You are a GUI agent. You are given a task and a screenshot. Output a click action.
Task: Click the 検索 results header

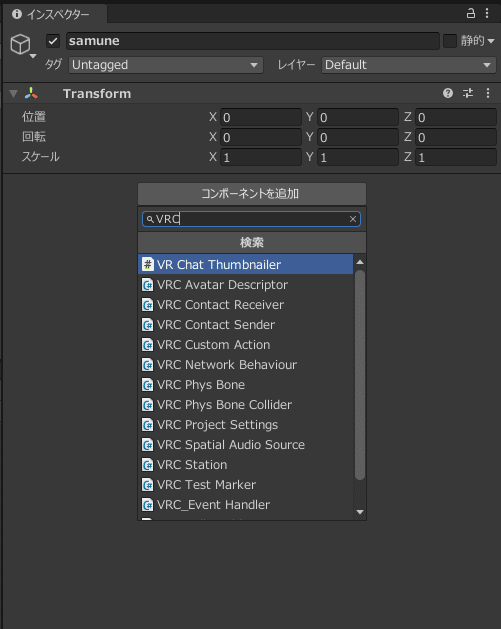[x=252, y=243]
